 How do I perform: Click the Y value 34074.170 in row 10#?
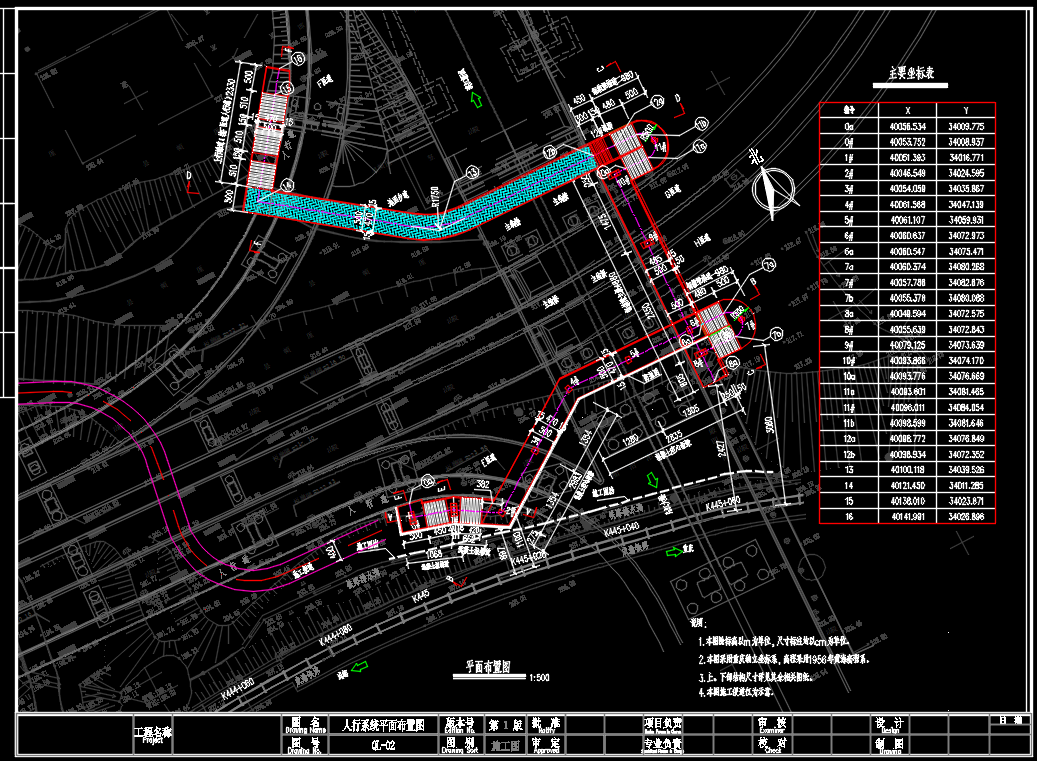click(966, 361)
